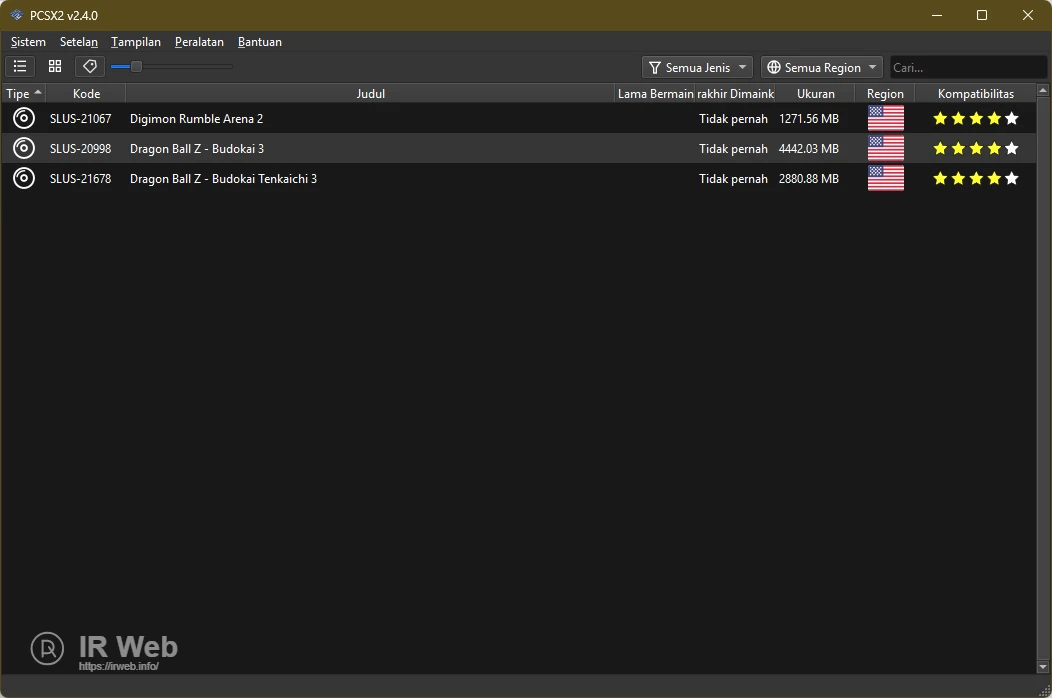Screen dimensions: 1052x698
Task: Click US flag in Digimon Rumble Arena 2 row
Action: click(x=886, y=118)
